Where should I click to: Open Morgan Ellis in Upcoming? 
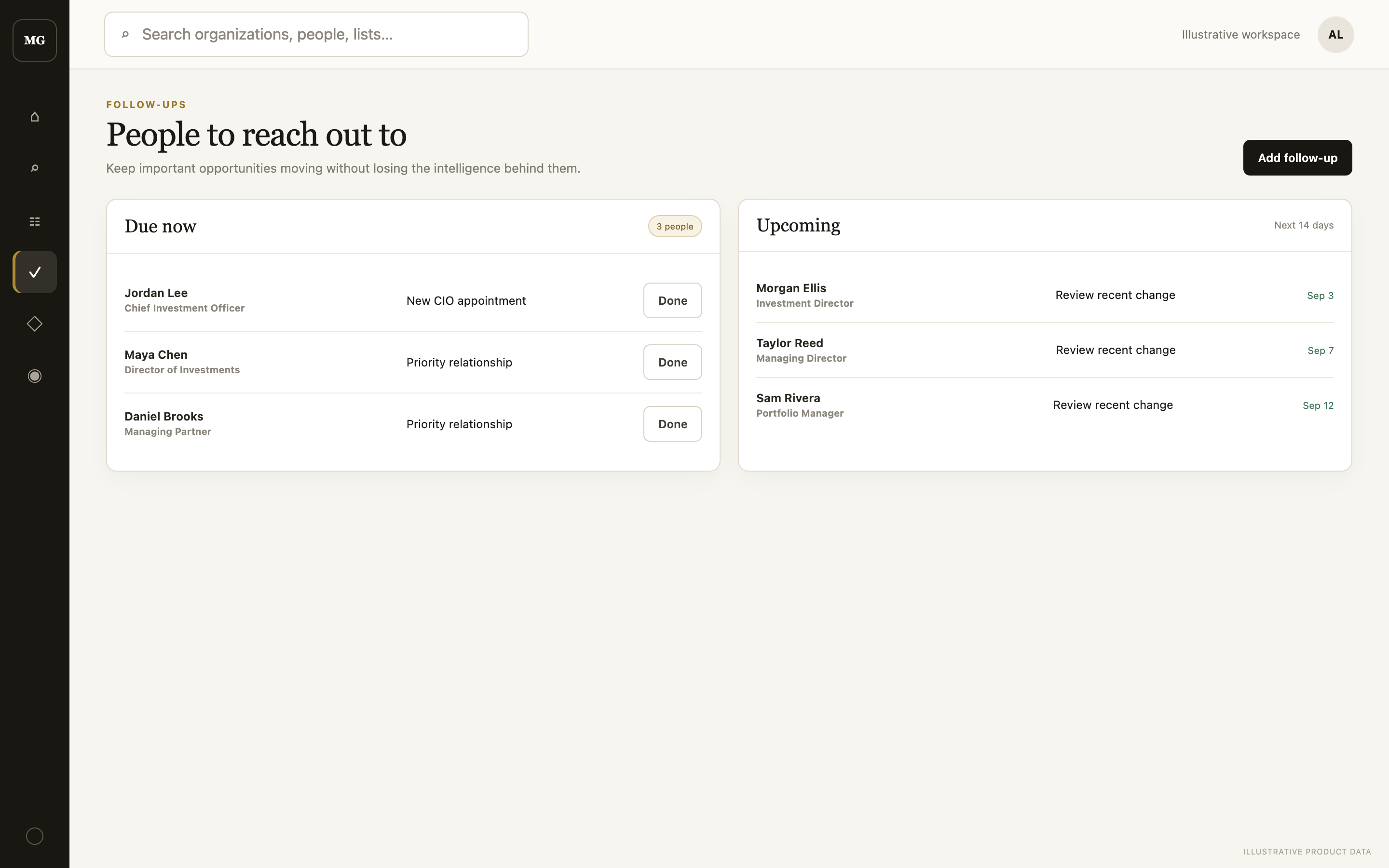coord(791,288)
